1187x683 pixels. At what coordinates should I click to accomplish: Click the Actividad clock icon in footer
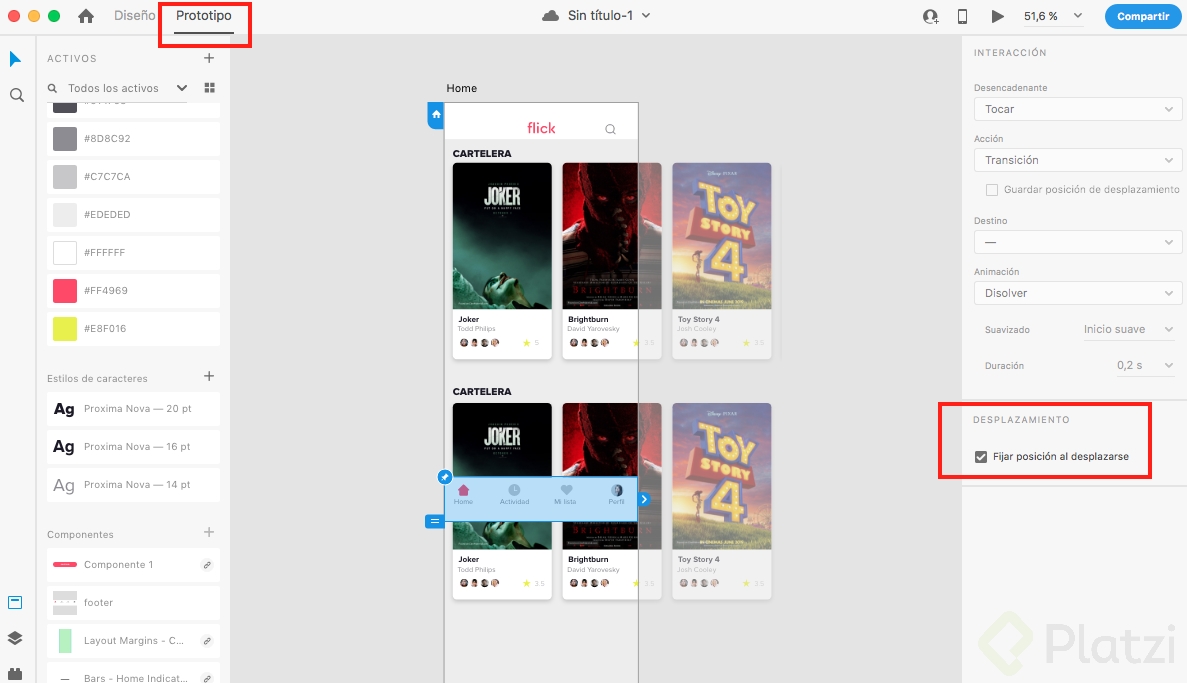(514, 490)
